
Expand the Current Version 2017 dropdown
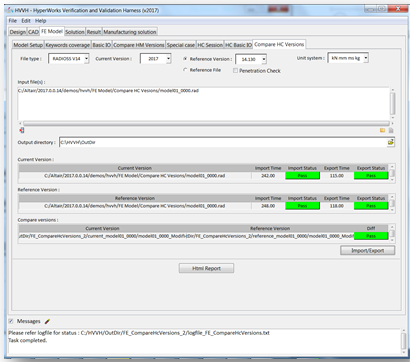click(x=155, y=59)
